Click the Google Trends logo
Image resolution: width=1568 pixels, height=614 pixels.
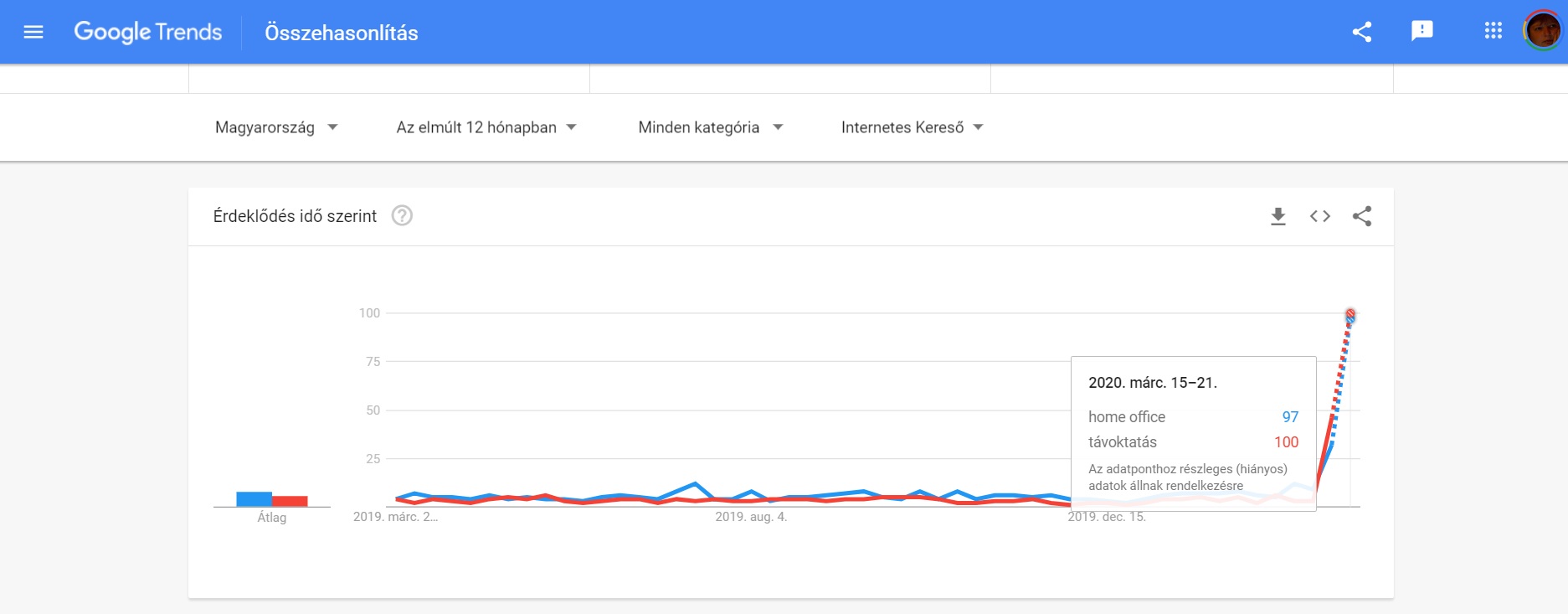coord(148,32)
